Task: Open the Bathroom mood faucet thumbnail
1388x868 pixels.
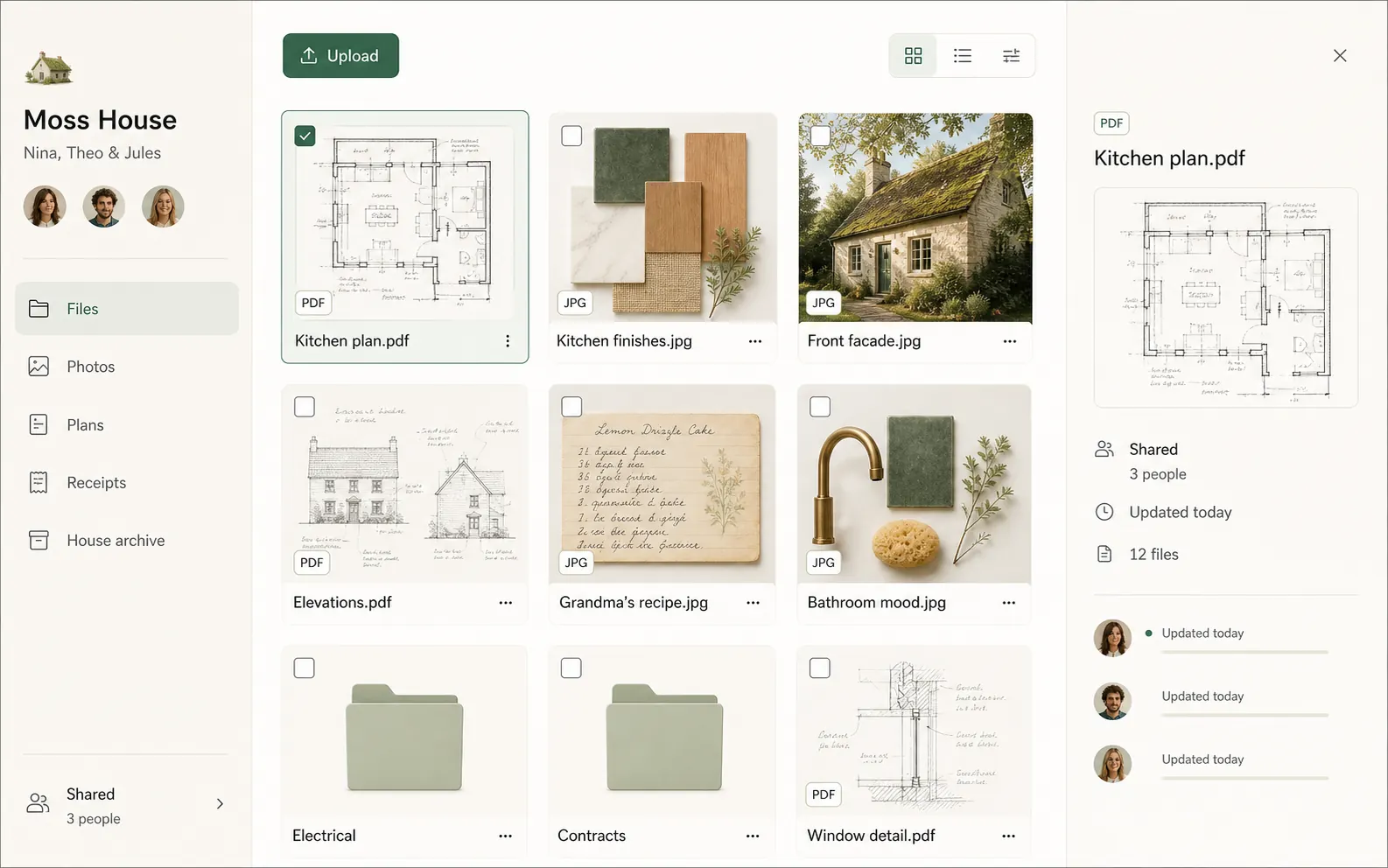Action: 915,484
